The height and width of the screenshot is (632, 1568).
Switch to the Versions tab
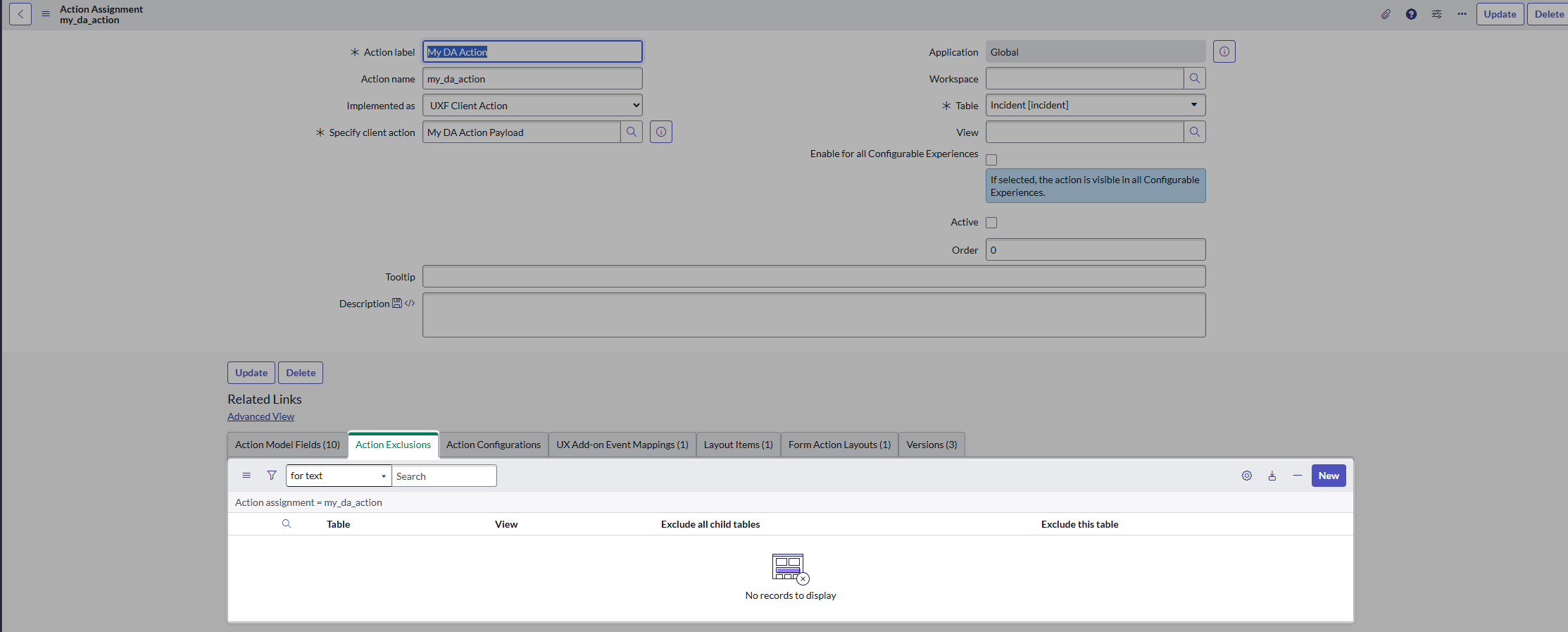(931, 445)
